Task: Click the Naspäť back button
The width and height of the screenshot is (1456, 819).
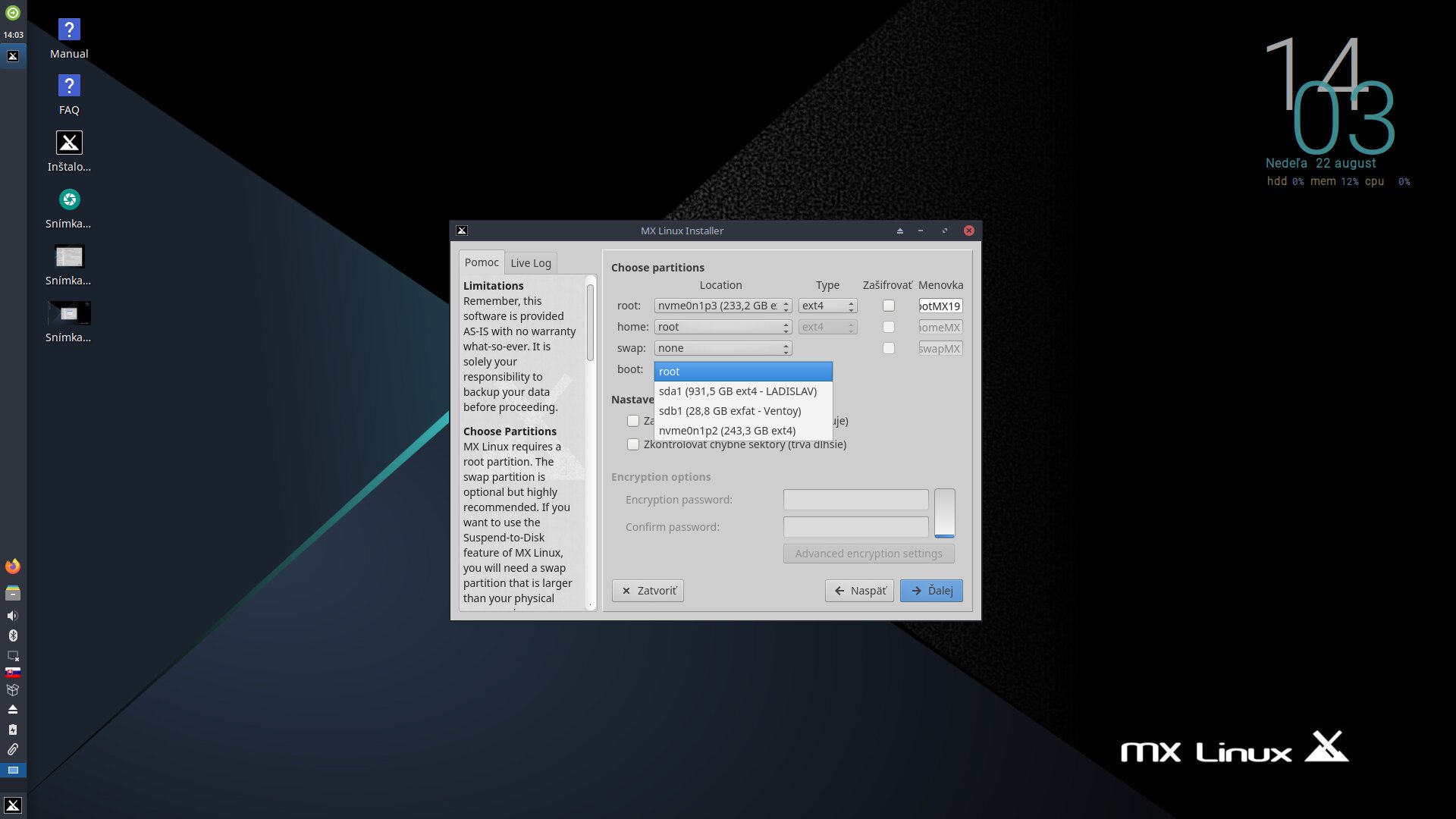Action: coord(859,591)
